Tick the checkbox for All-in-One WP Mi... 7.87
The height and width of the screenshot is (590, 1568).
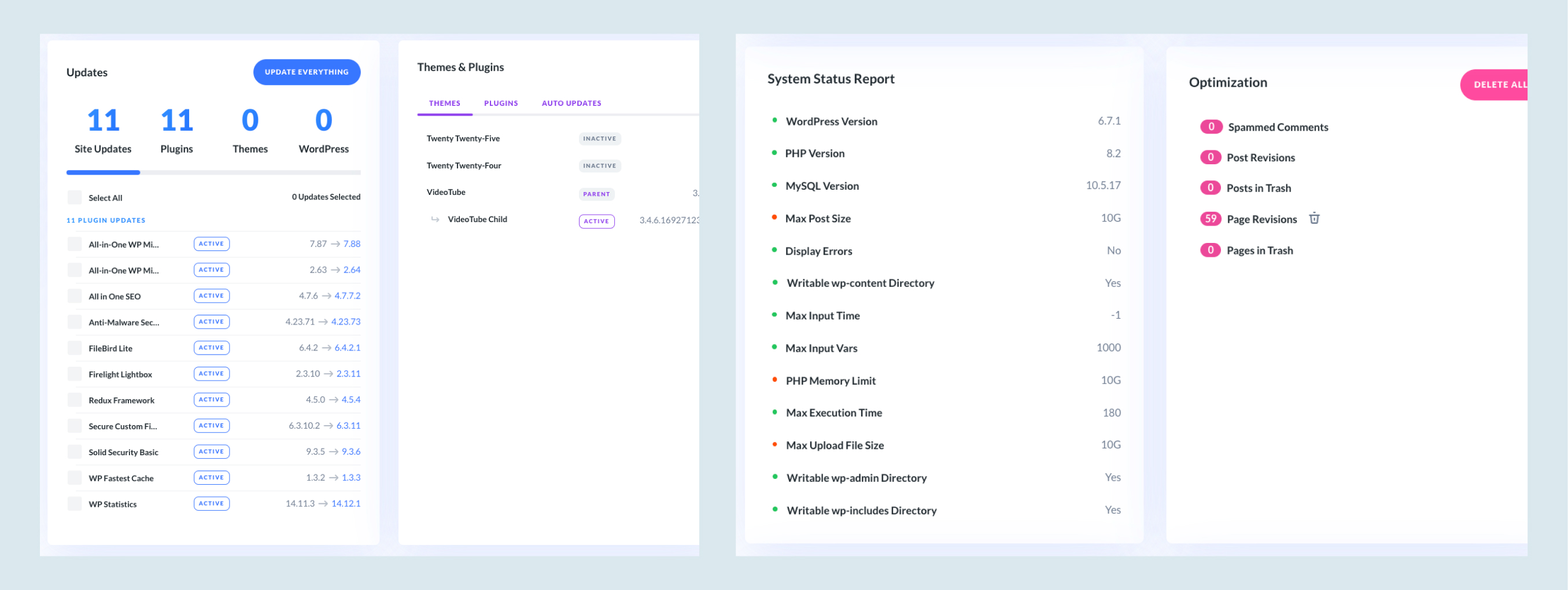(x=74, y=244)
